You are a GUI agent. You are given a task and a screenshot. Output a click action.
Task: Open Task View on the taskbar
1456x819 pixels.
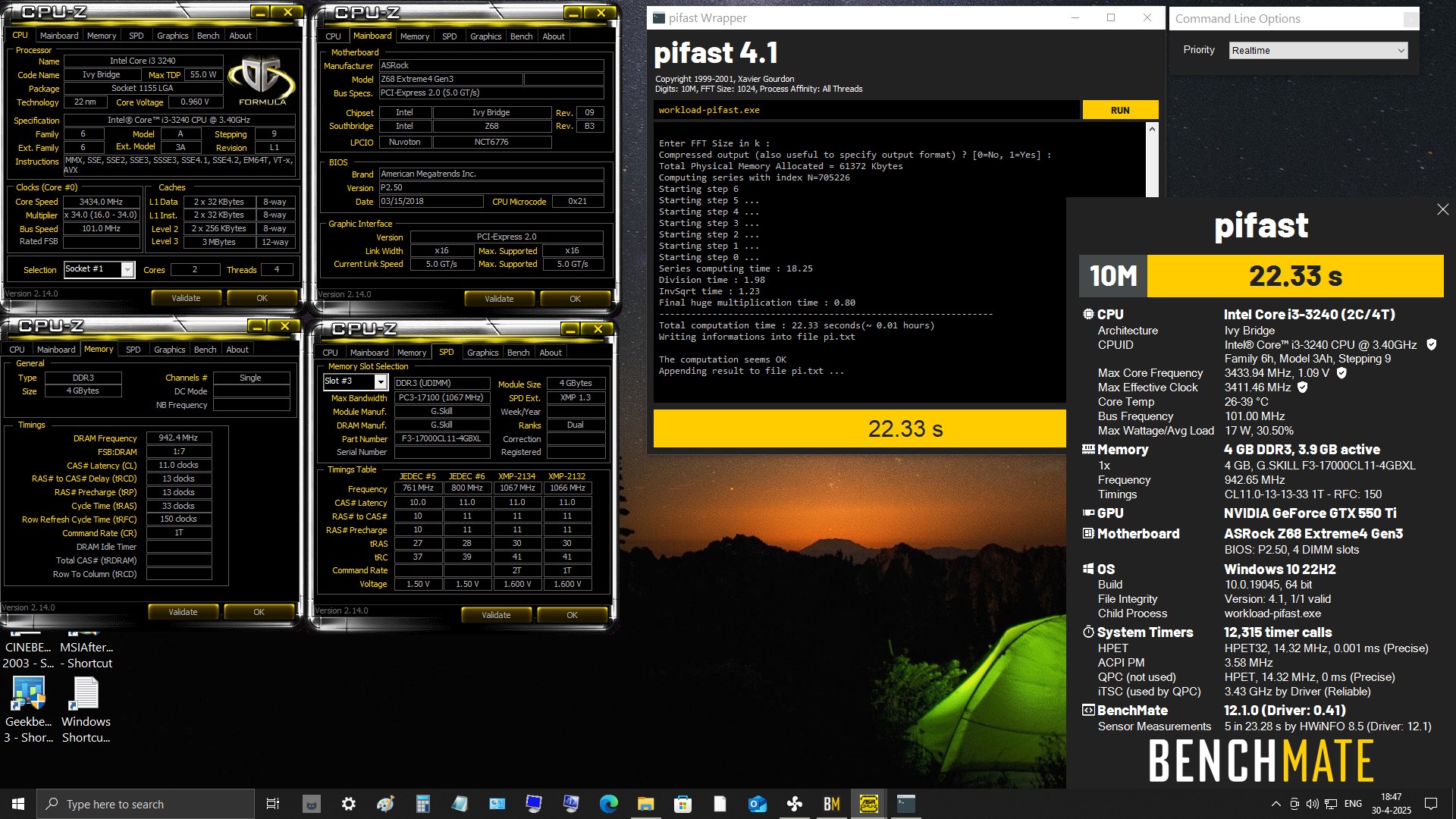[x=273, y=804]
